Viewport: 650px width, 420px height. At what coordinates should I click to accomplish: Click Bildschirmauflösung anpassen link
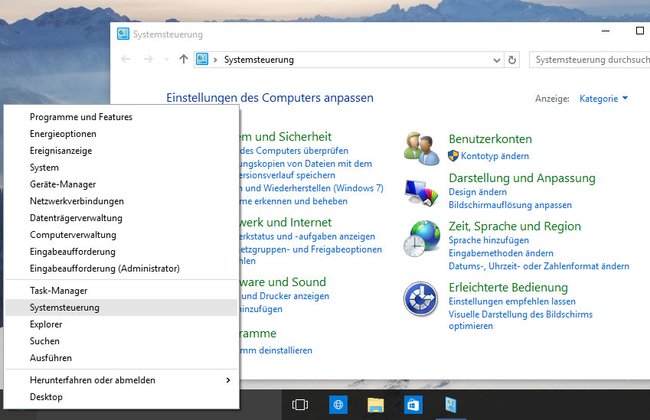[x=510, y=205]
